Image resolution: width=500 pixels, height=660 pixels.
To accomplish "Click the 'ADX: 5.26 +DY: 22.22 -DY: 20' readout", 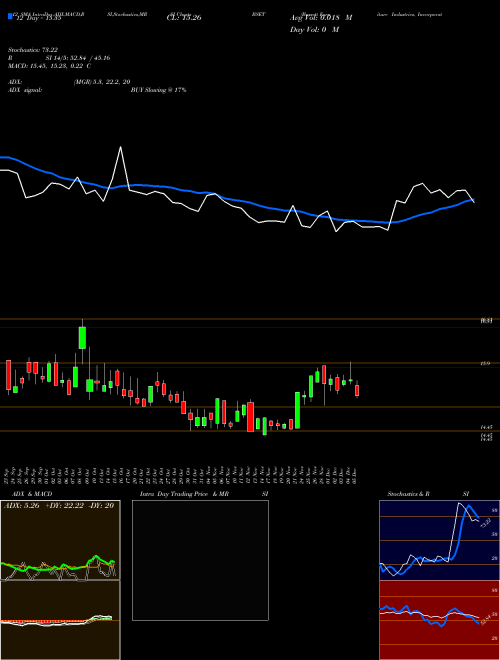I will pos(59,506).
